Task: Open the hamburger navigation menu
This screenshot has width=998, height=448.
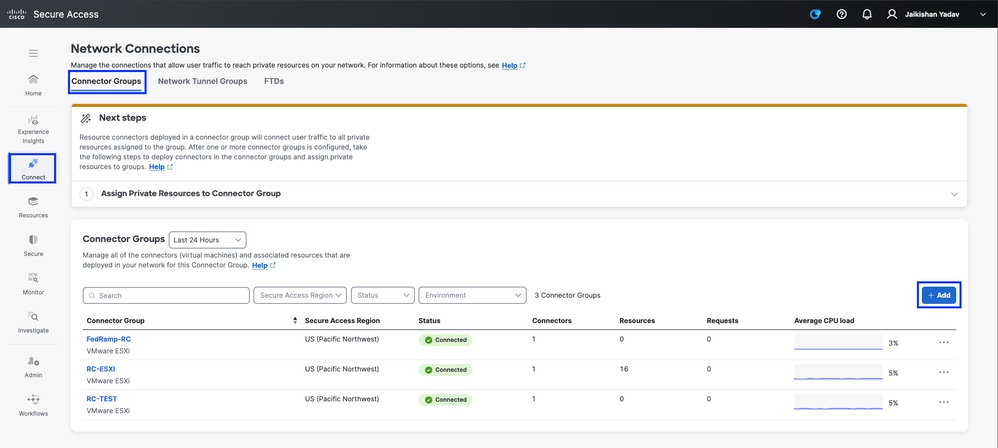Action: [x=33, y=53]
